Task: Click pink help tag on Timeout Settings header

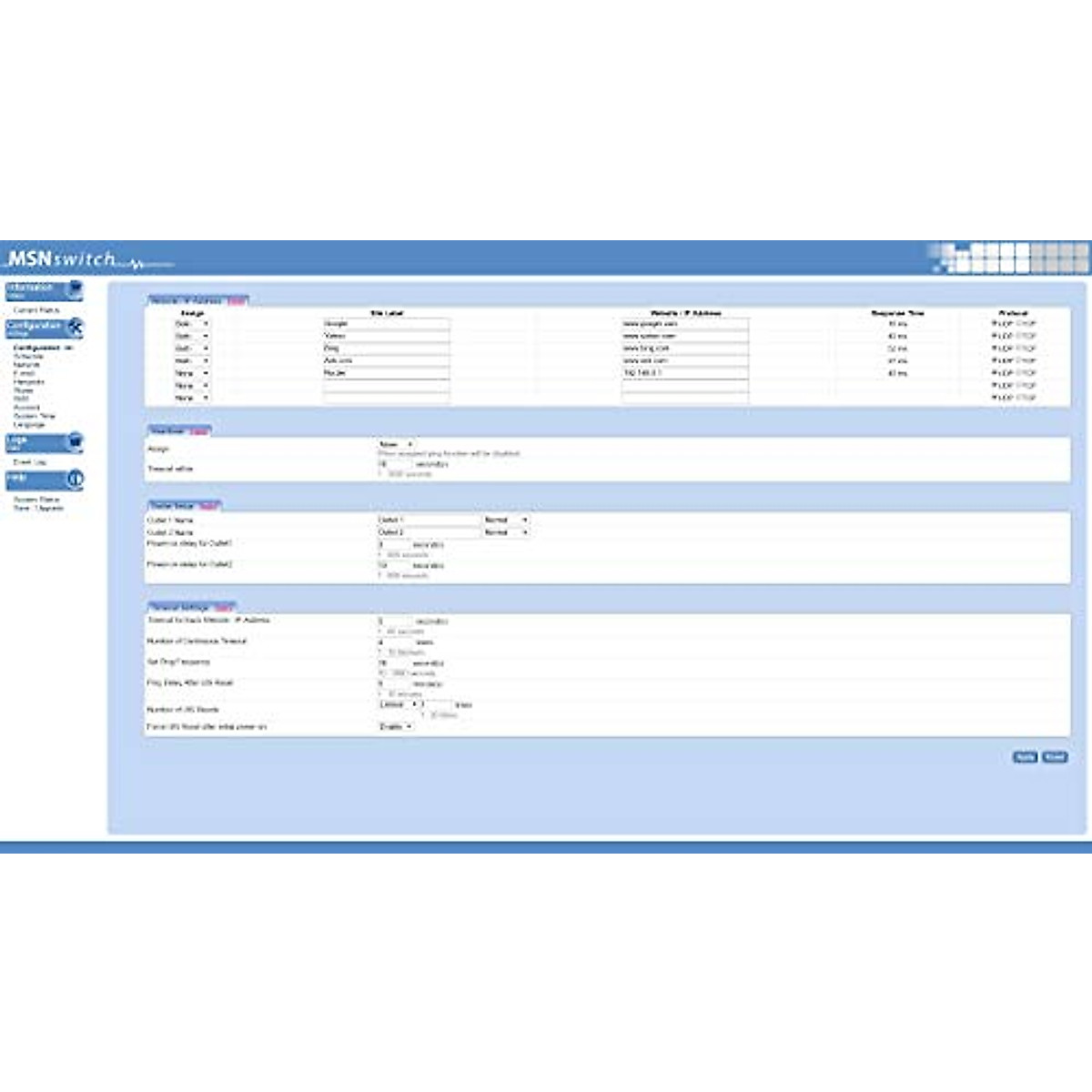Action: pyautogui.click(x=223, y=607)
